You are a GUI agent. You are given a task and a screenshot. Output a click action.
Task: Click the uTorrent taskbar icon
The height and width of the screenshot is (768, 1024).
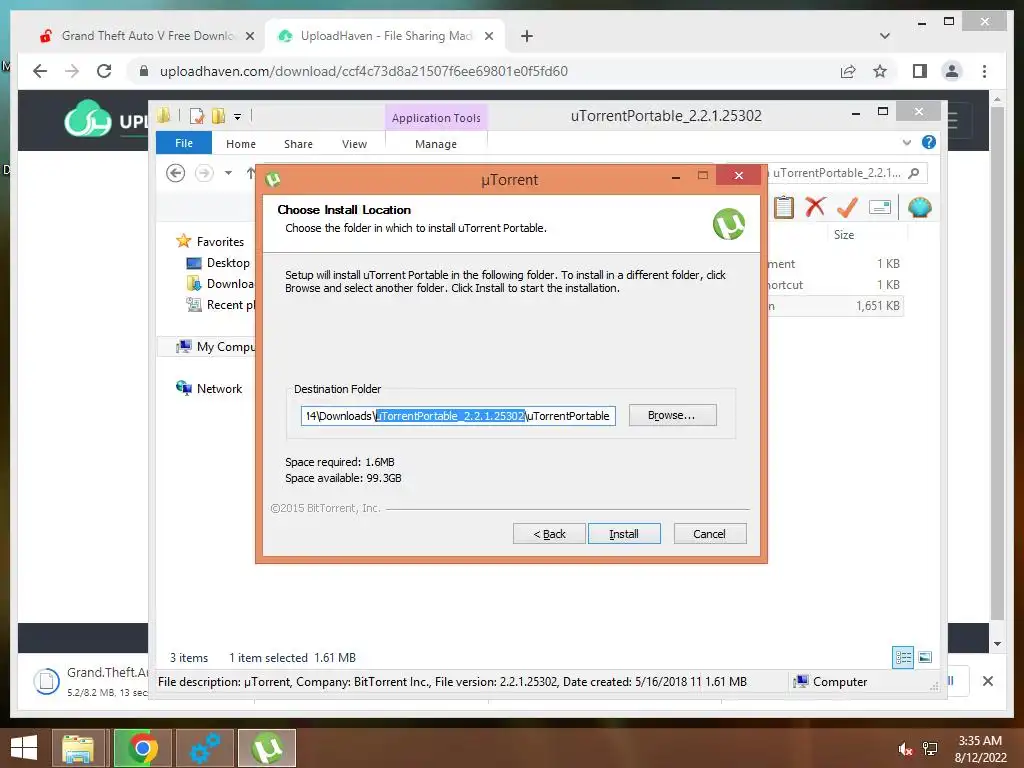click(268, 748)
